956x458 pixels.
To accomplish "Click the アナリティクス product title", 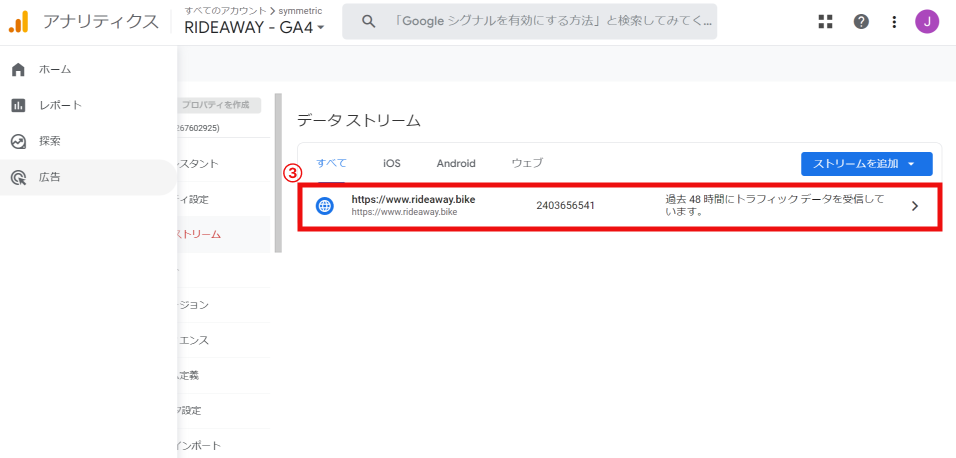I will [101, 22].
